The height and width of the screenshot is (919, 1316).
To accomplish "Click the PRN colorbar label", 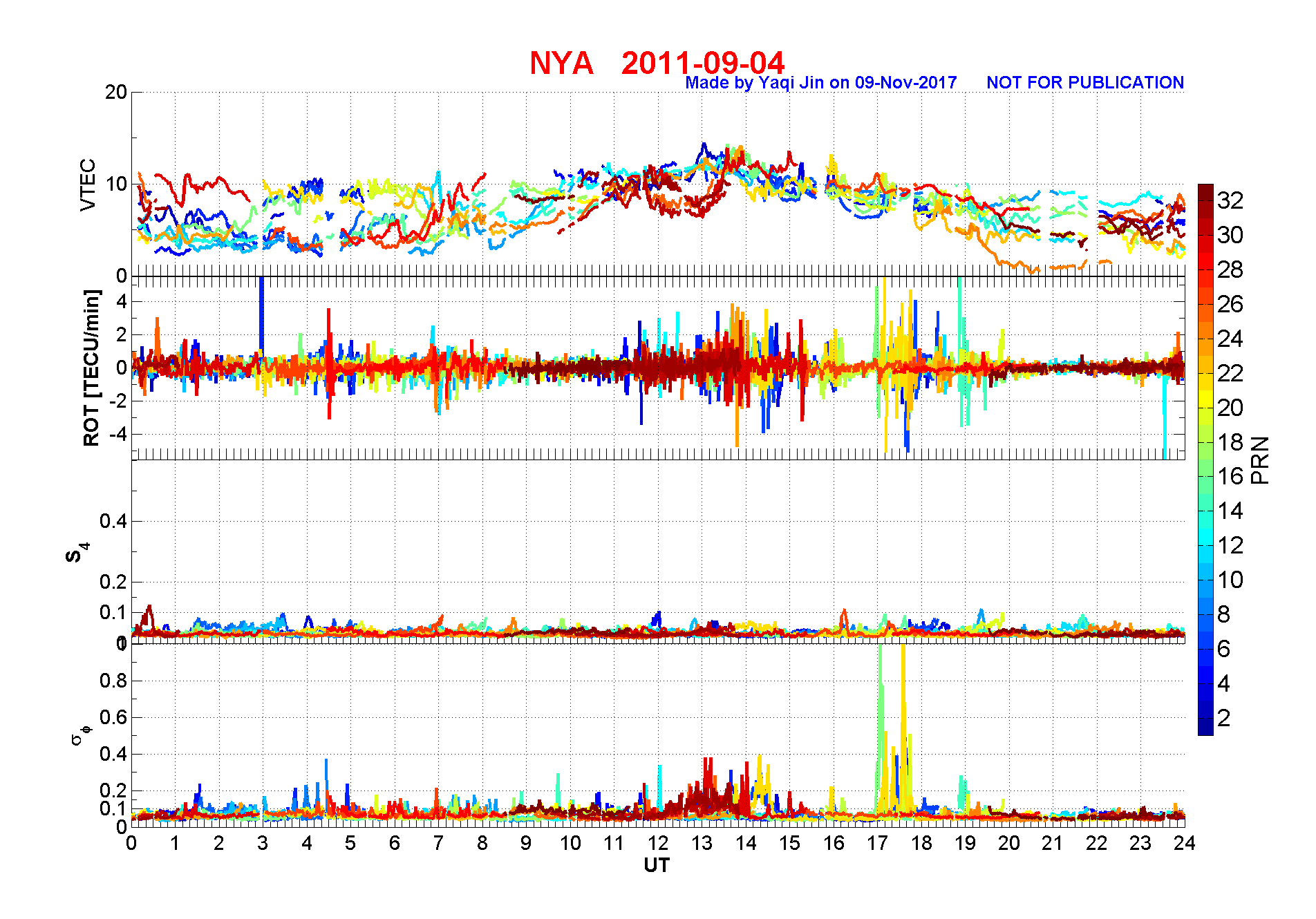I will (1260, 460).
